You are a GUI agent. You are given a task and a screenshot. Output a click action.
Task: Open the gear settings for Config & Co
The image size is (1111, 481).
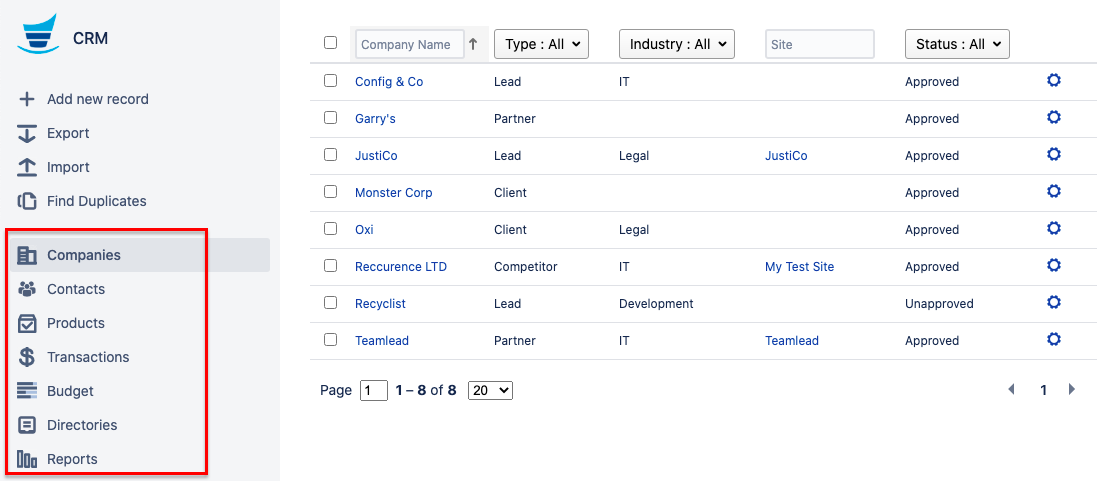(x=1053, y=81)
